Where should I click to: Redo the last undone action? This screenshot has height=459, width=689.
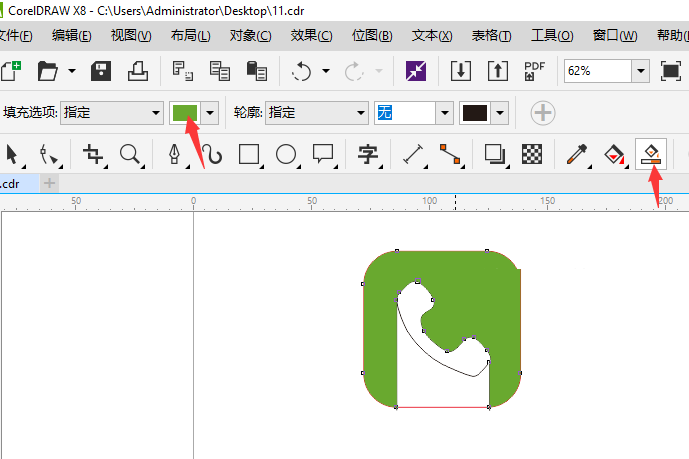(354, 71)
